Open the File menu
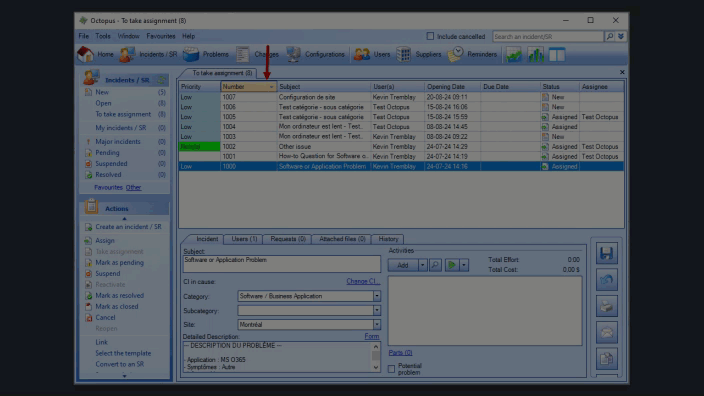Image resolution: width=704 pixels, height=396 pixels. (84, 36)
